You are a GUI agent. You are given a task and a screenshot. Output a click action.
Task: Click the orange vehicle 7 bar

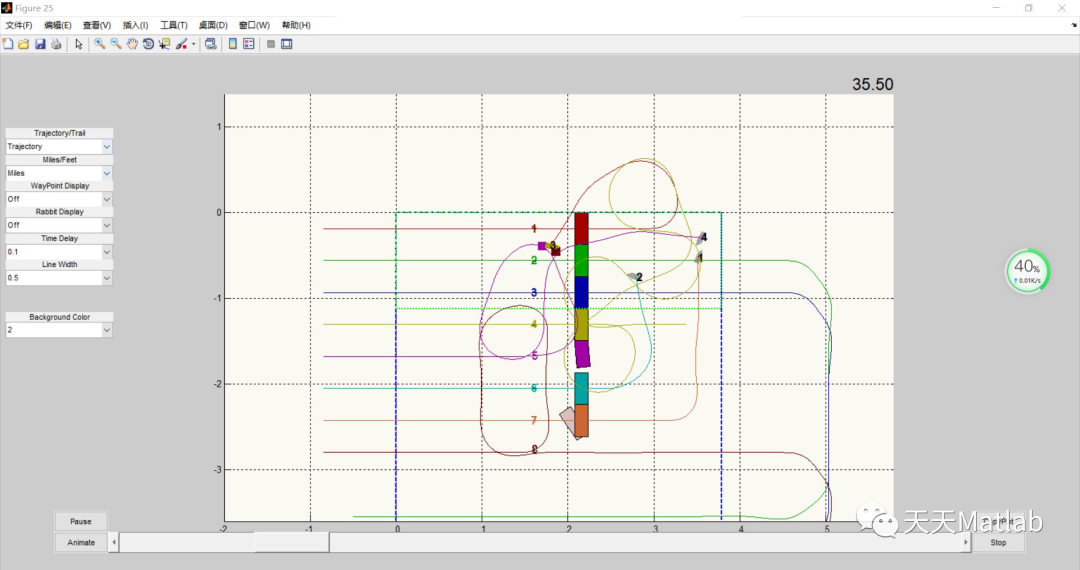[581, 421]
